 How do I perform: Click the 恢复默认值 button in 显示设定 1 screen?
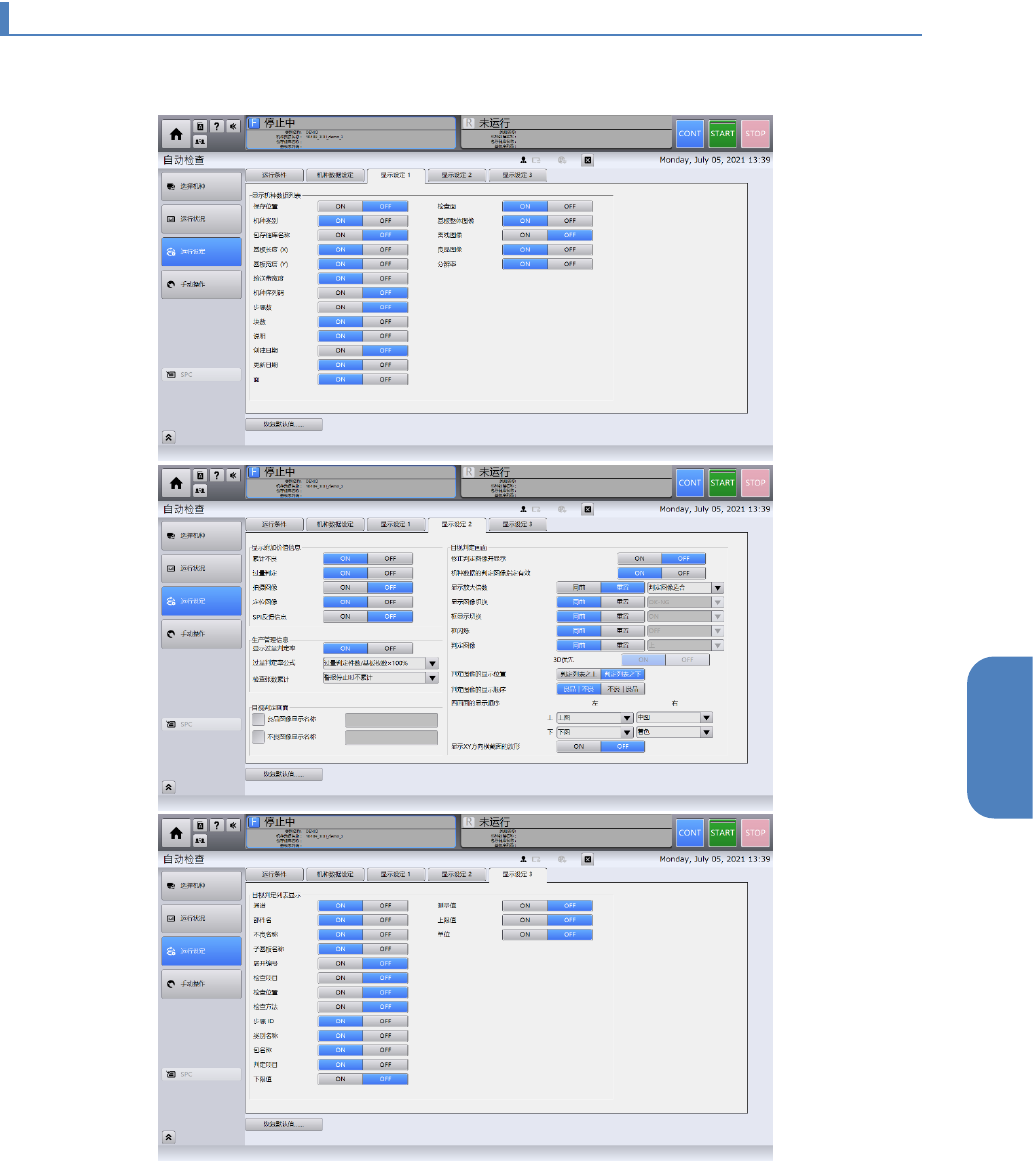pyautogui.click(x=284, y=425)
